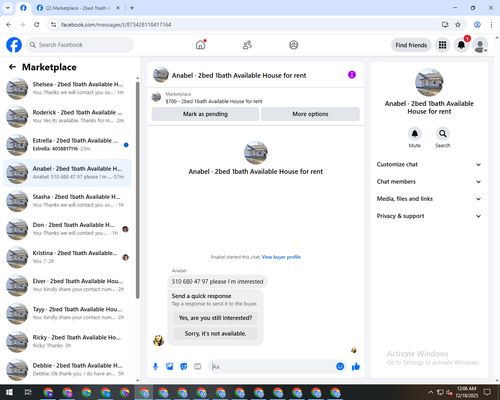The height and width of the screenshot is (400, 500).
Task: Click Find friends button
Action: (411, 45)
